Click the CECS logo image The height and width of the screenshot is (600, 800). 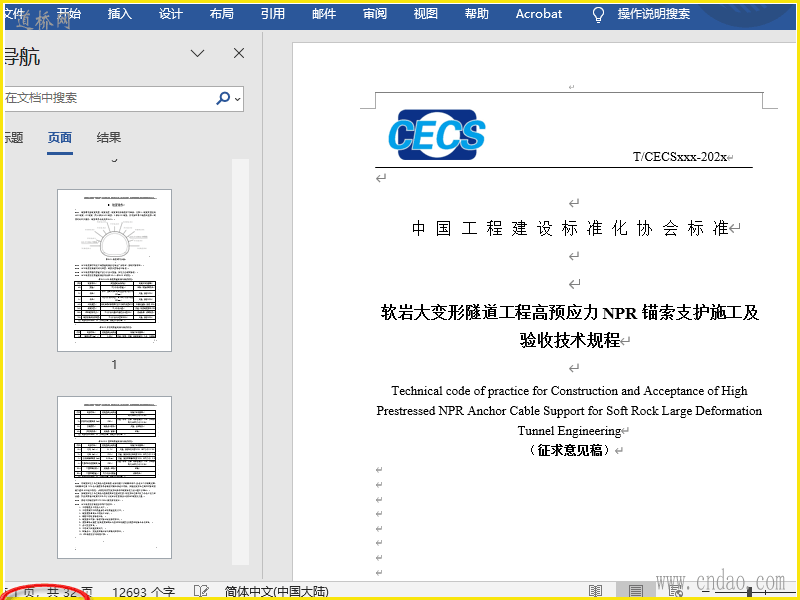tap(437, 135)
